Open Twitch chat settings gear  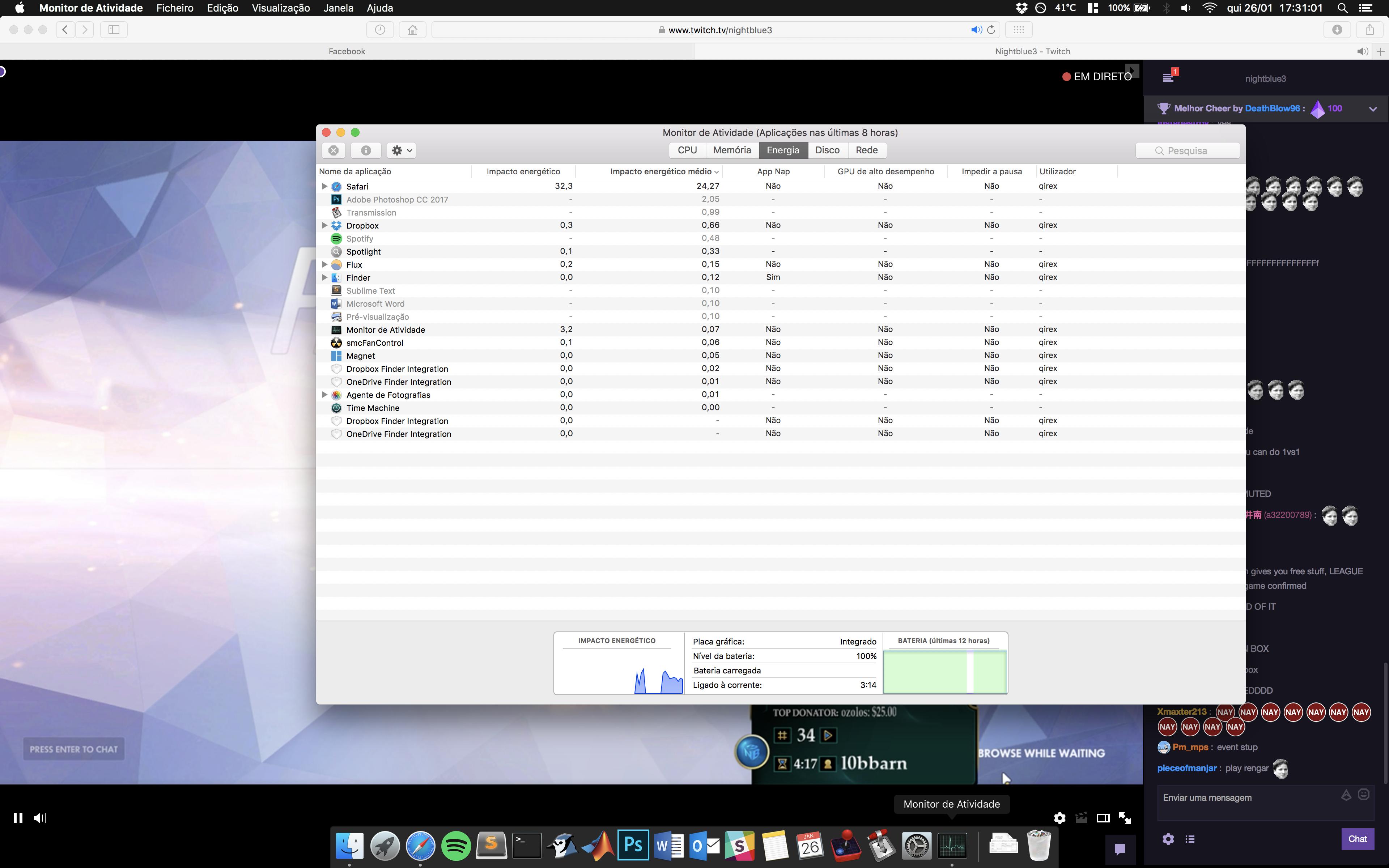coord(1168,839)
